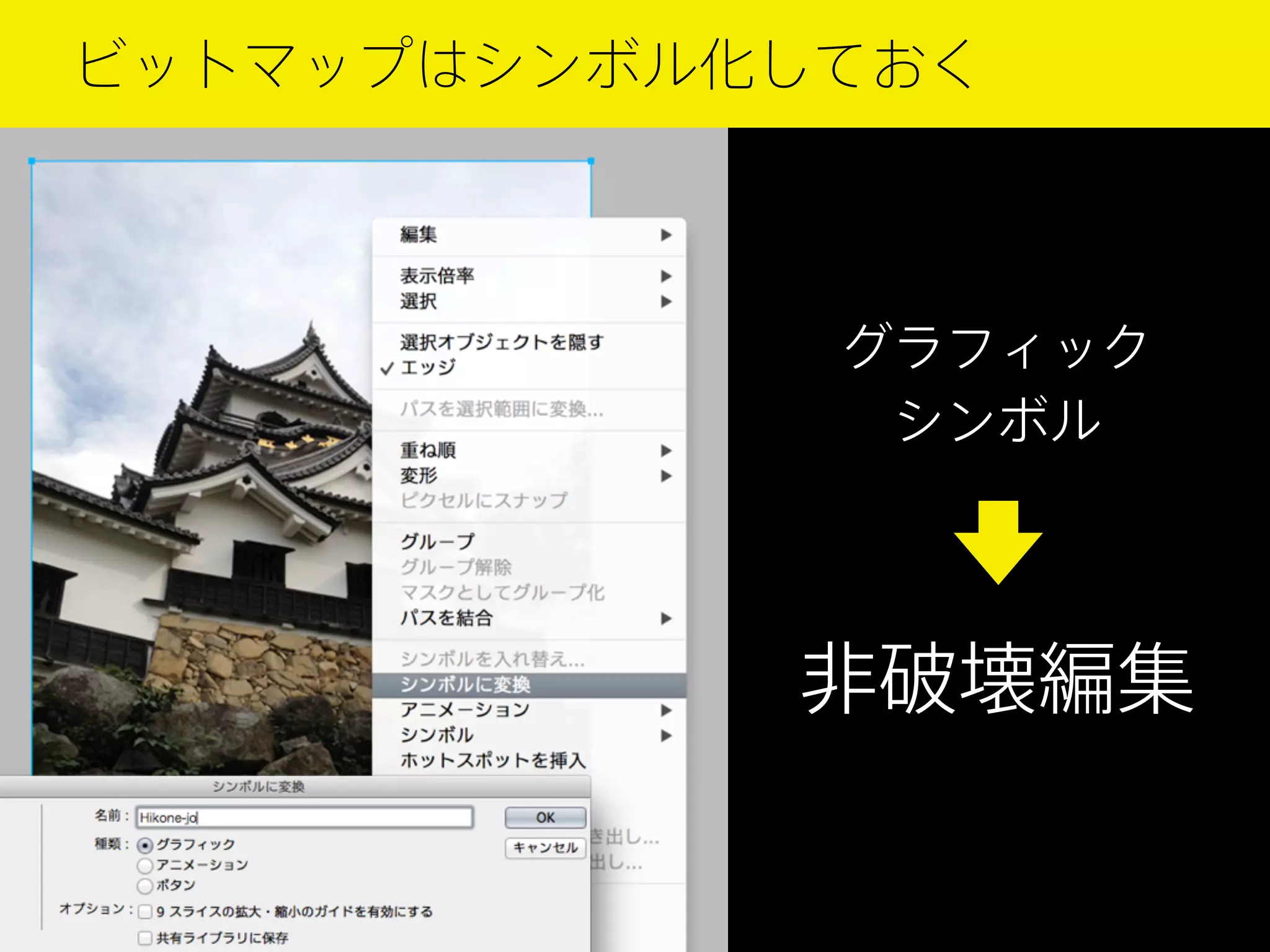
Task: Click the disabled グループ解除 item
Action: [x=529, y=567]
